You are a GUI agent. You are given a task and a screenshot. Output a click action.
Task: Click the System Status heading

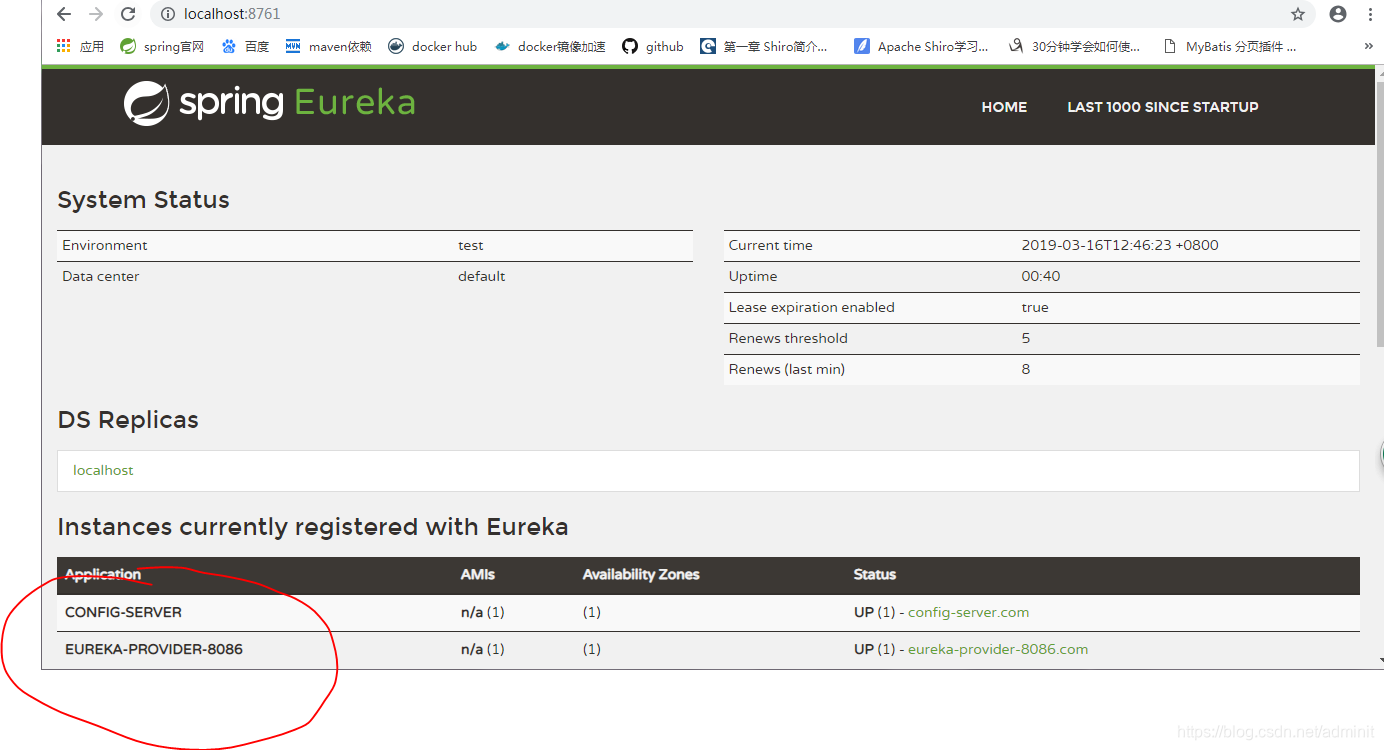click(x=143, y=200)
